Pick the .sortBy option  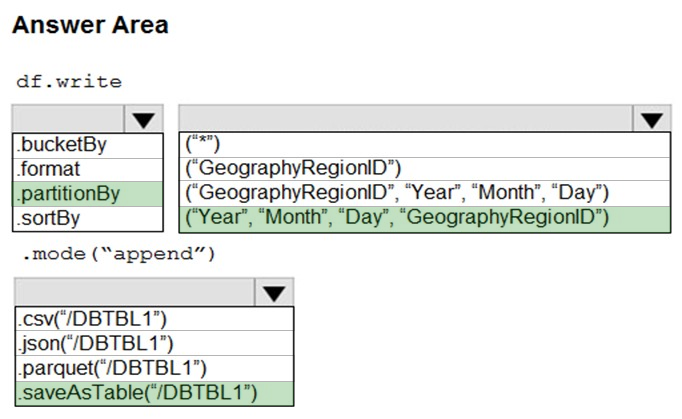[x=88, y=218]
